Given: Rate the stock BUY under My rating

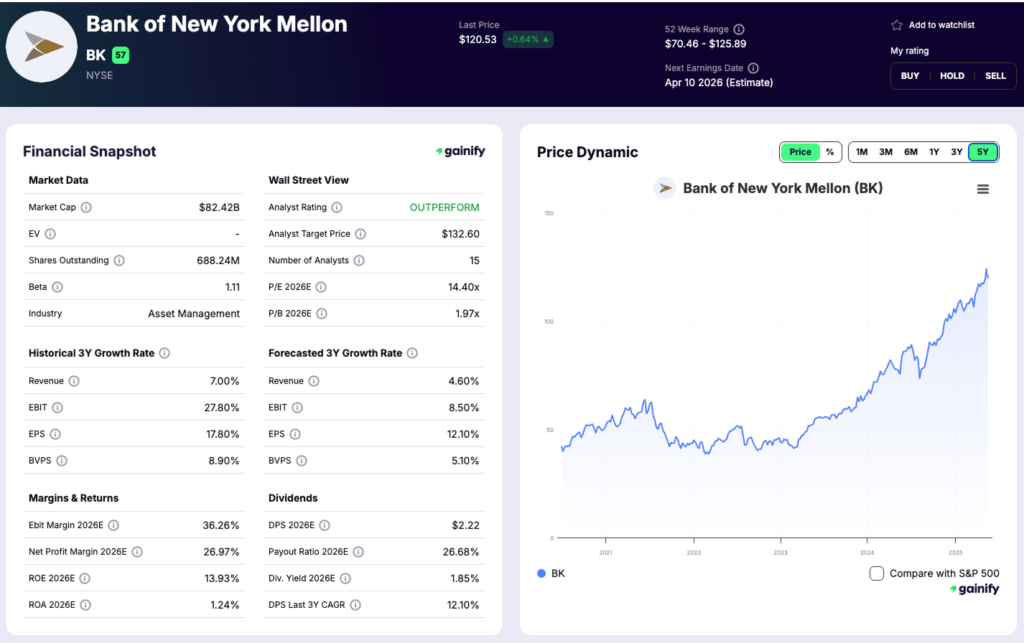Looking at the screenshot, I should click(909, 75).
